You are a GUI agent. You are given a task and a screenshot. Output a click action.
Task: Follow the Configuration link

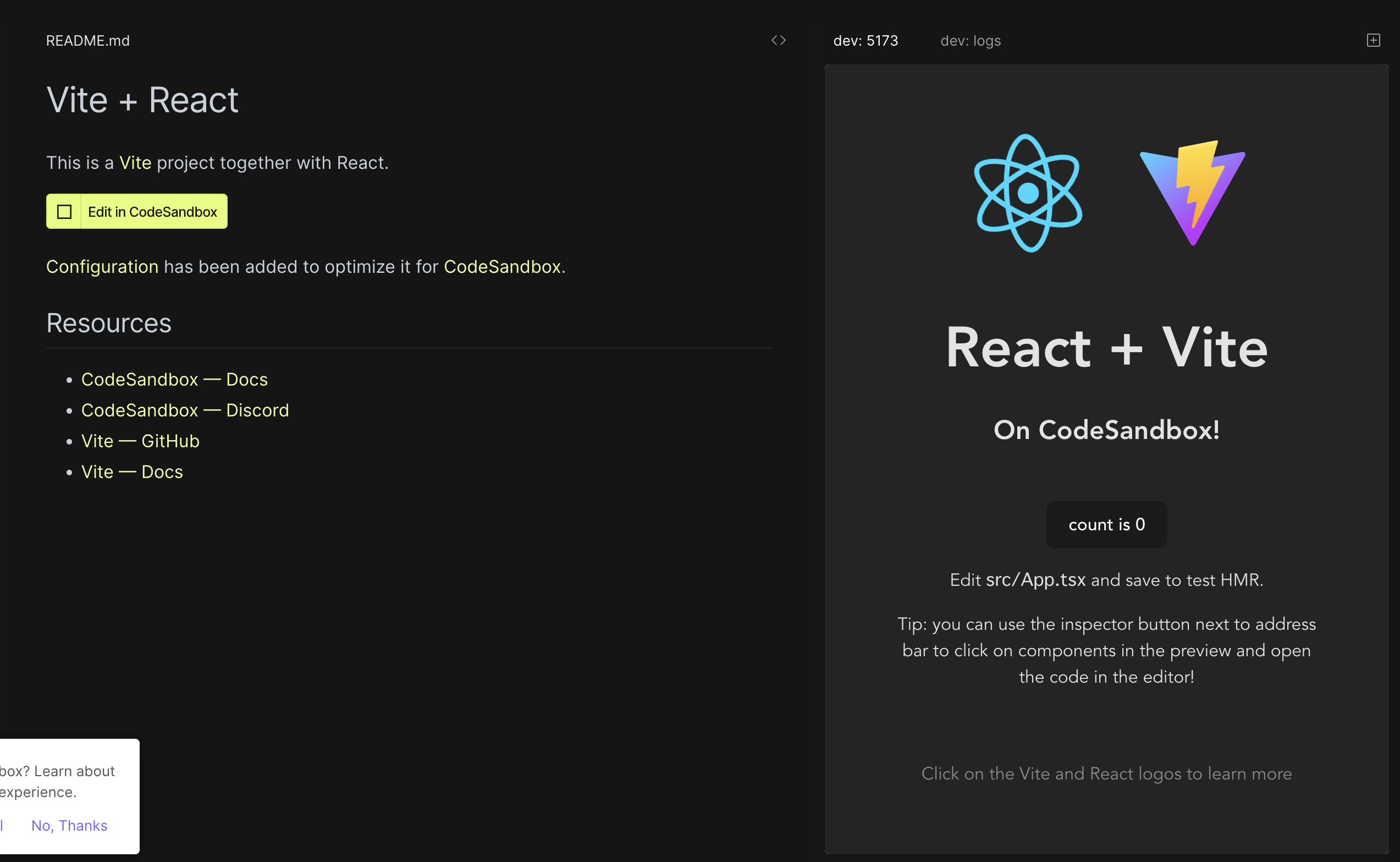tap(103, 267)
